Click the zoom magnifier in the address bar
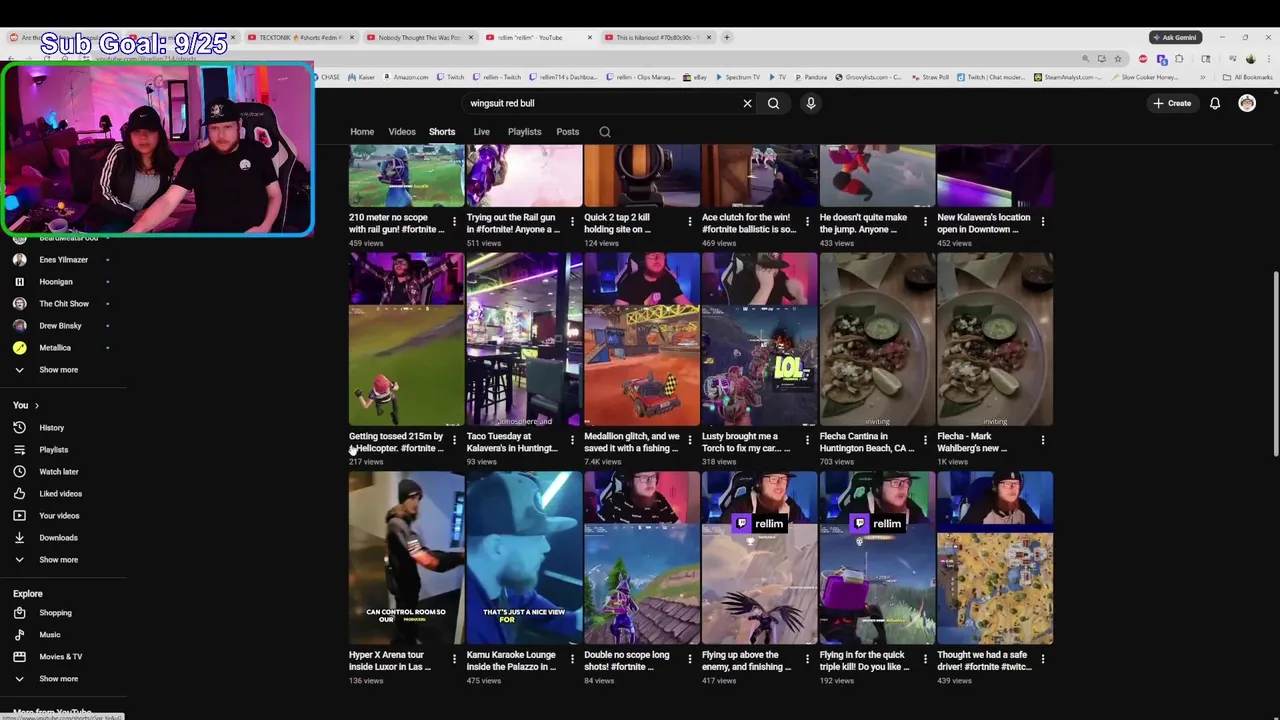This screenshot has height=720, width=1280. (x=1085, y=59)
